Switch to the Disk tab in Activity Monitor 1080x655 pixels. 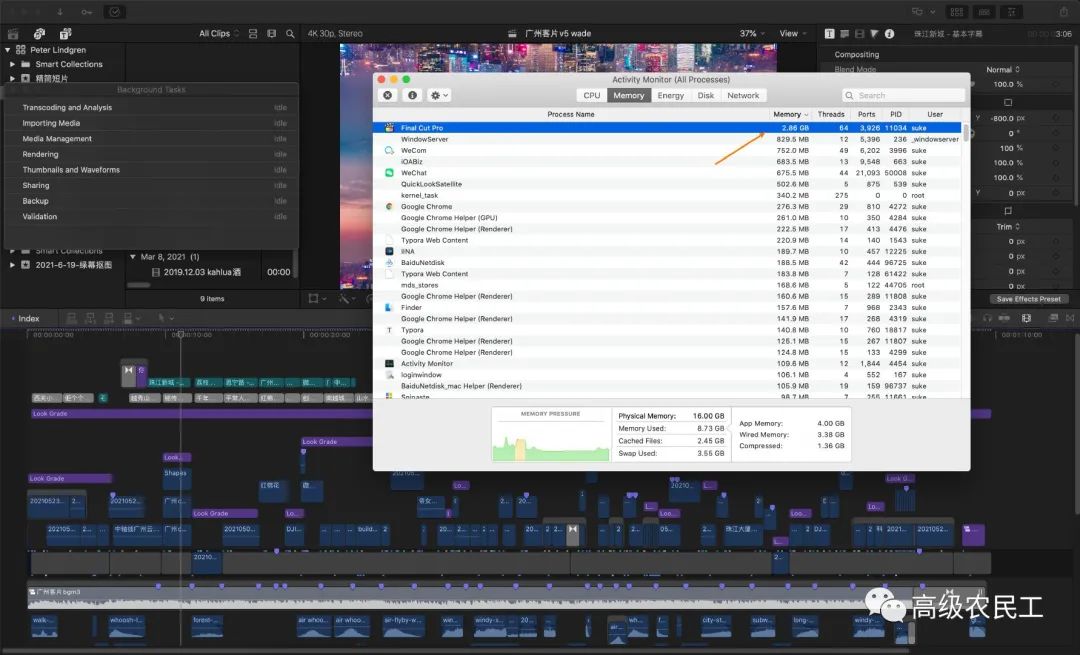pyautogui.click(x=705, y=96)
